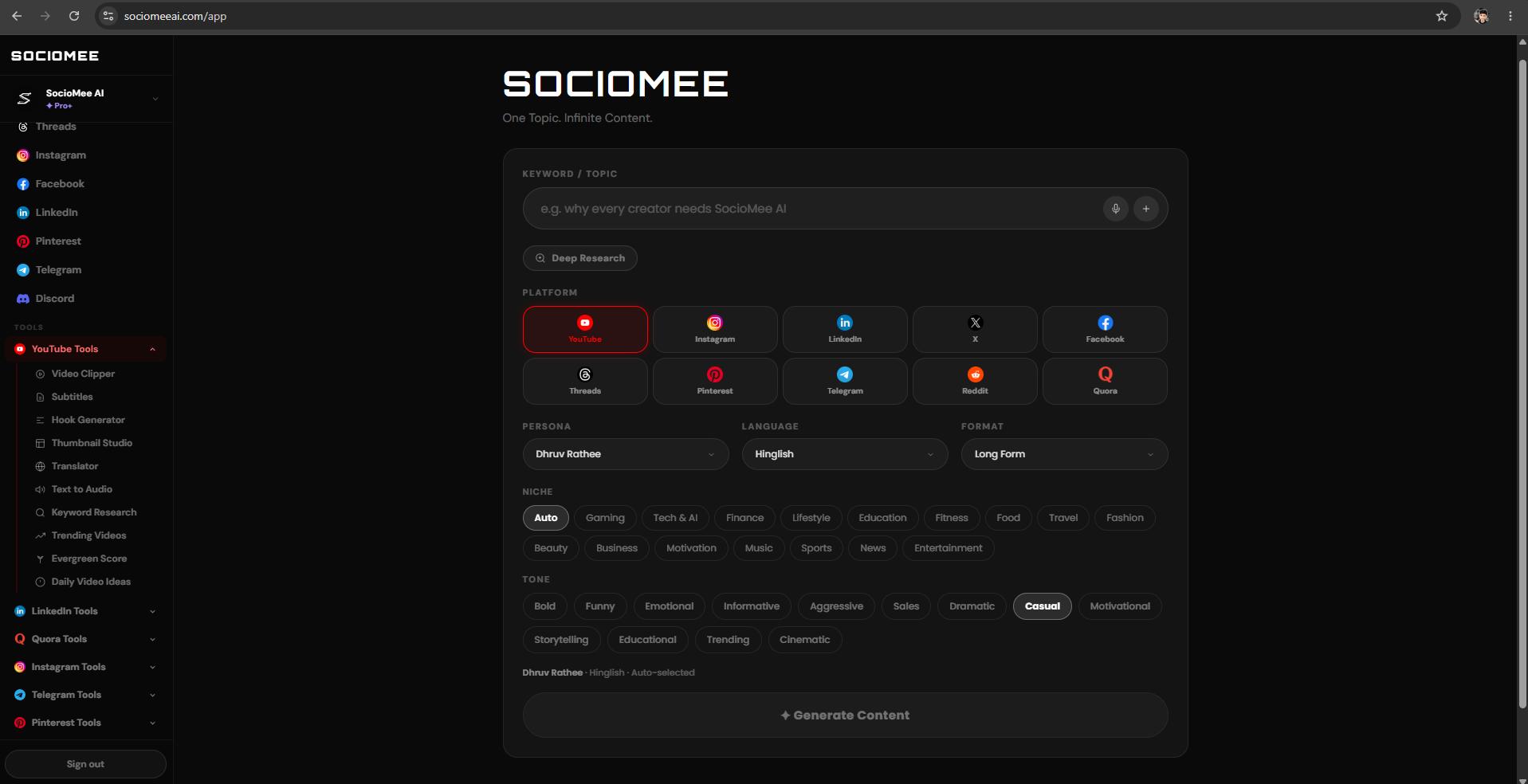The width and height of the screenshot is (1528, 784).
Task: Select Quora platform card
Action: pyautogui.click(x=1105, y=381)
